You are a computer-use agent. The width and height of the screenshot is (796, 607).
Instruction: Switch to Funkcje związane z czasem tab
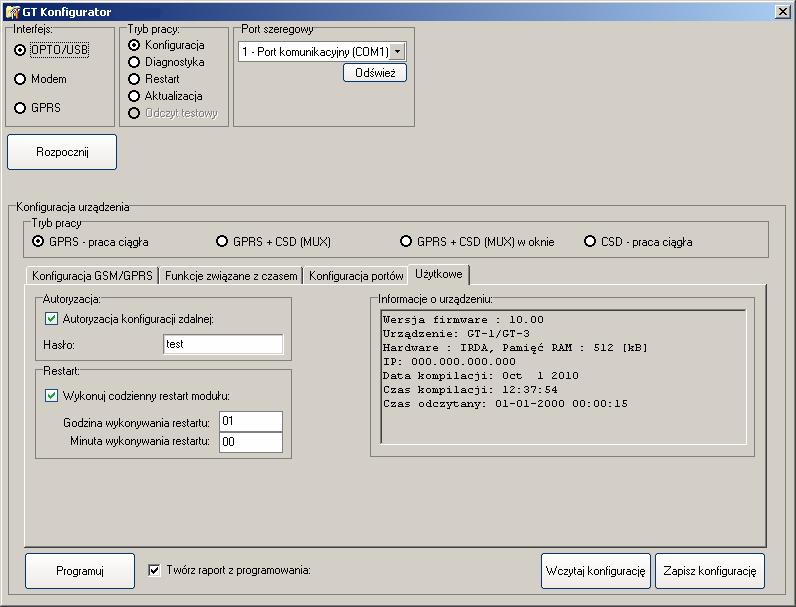click(231, 276)
